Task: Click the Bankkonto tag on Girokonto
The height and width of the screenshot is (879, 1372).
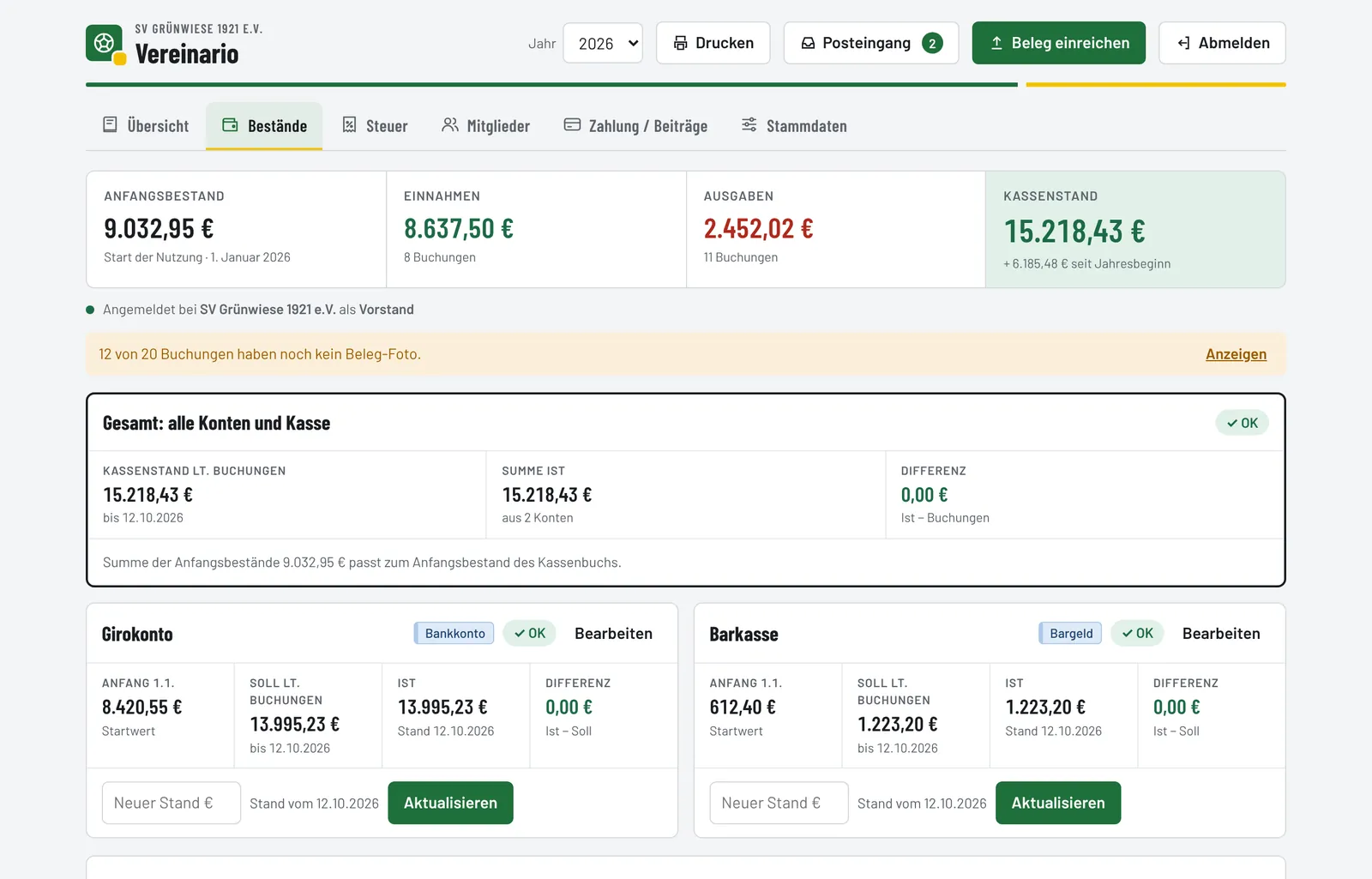Action: point(454,634)
